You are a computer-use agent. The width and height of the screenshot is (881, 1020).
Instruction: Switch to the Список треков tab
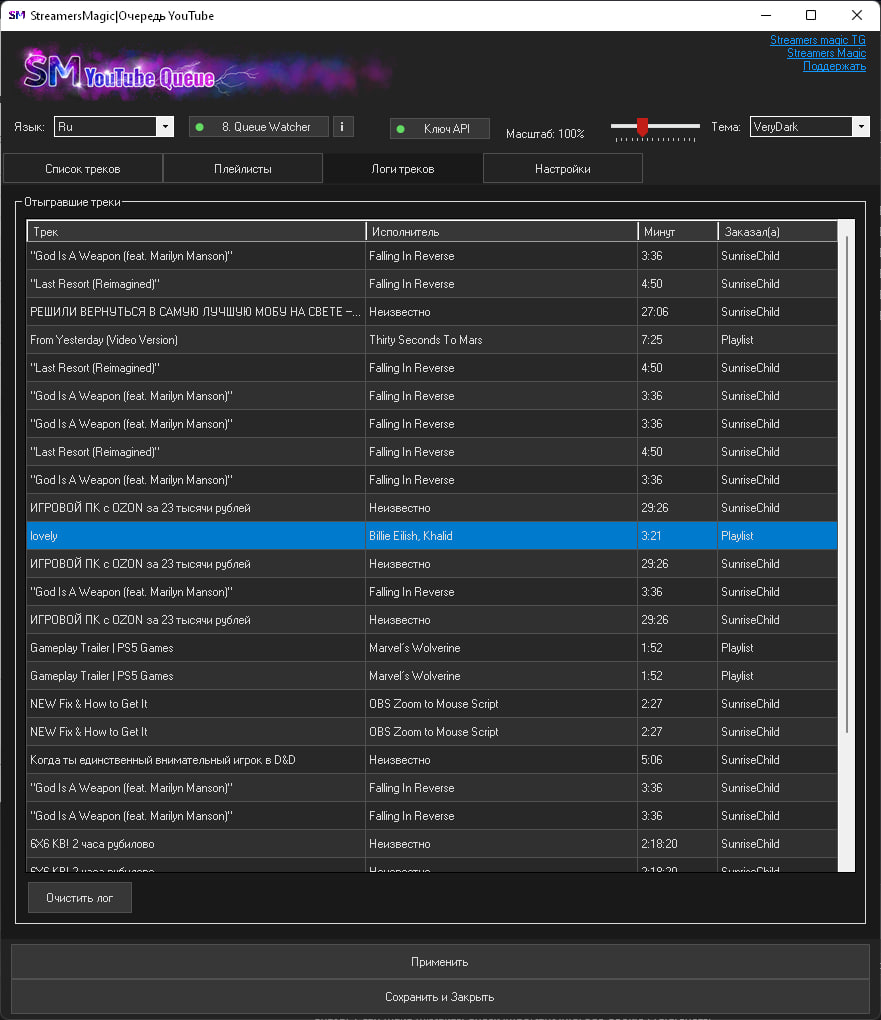[83, 169]
